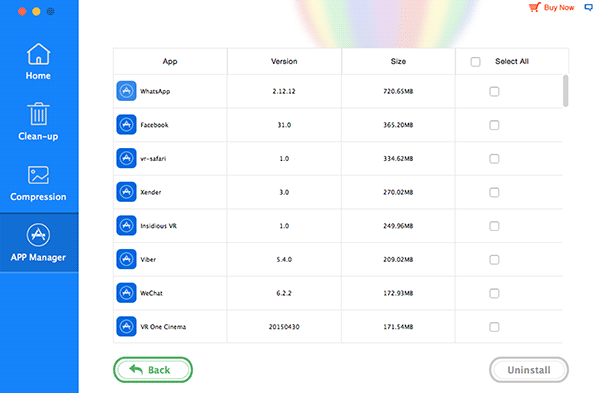Image resolution: width=600 pixels, height=393 pixels.
Task: Click version 31.0 cell
Action: coord(284,125)
